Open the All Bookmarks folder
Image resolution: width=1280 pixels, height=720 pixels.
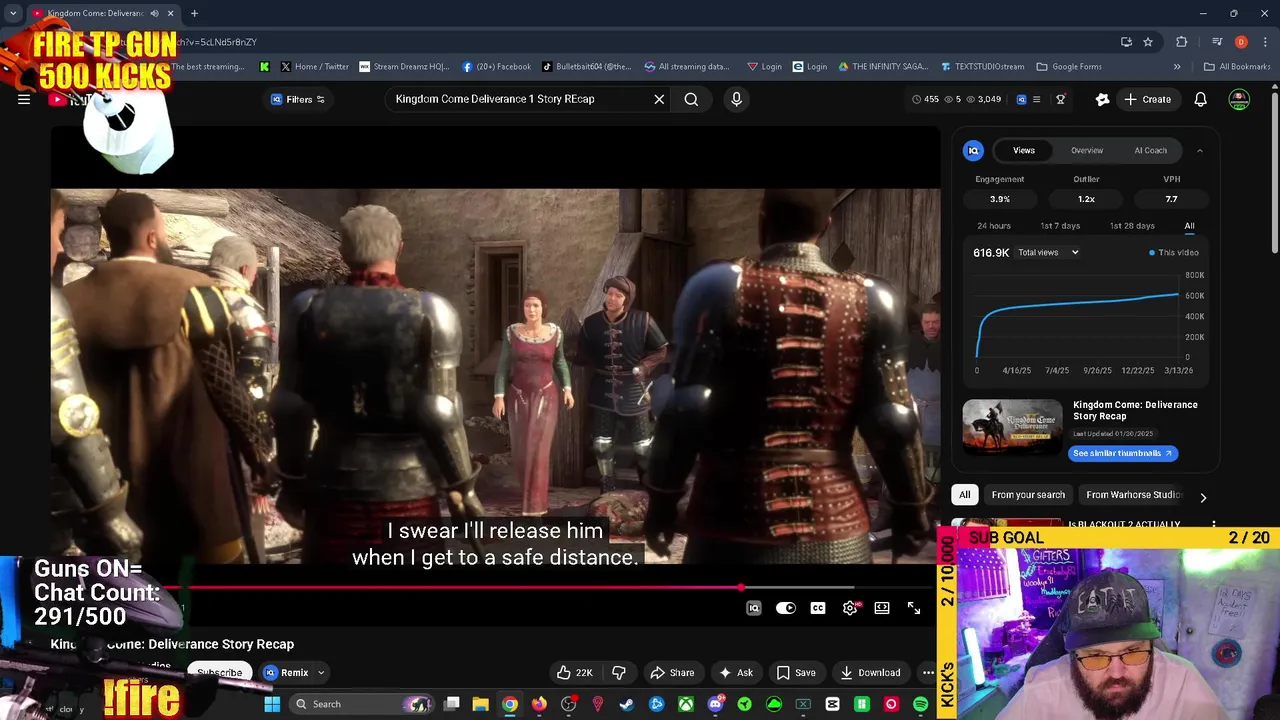coord(1237,67)
